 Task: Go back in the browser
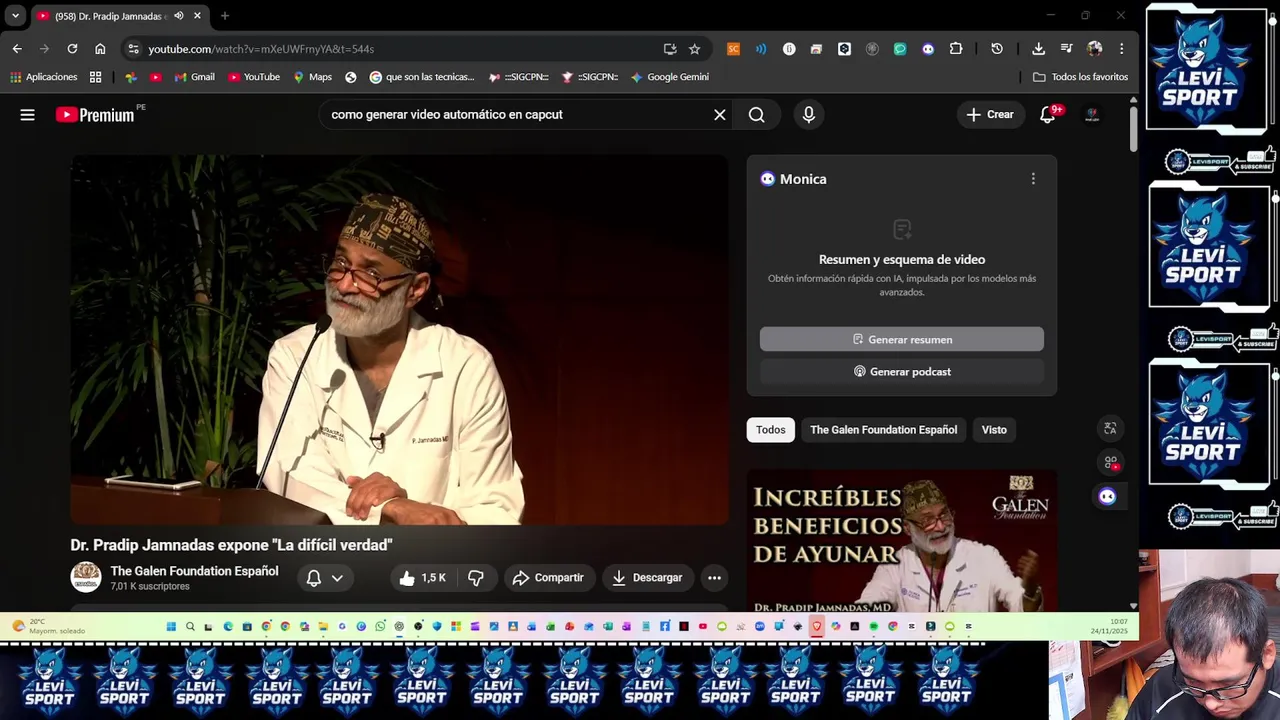pos(17,49)
